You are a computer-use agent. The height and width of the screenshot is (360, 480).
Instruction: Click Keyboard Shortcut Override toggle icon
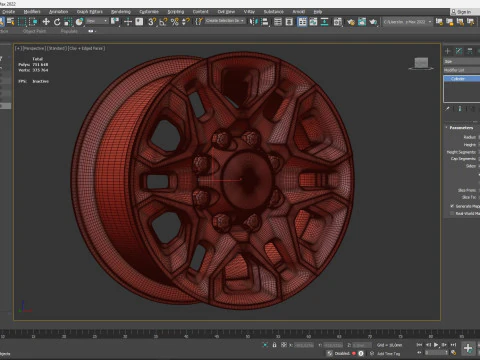pyautogui.click(x=139, y=22)
